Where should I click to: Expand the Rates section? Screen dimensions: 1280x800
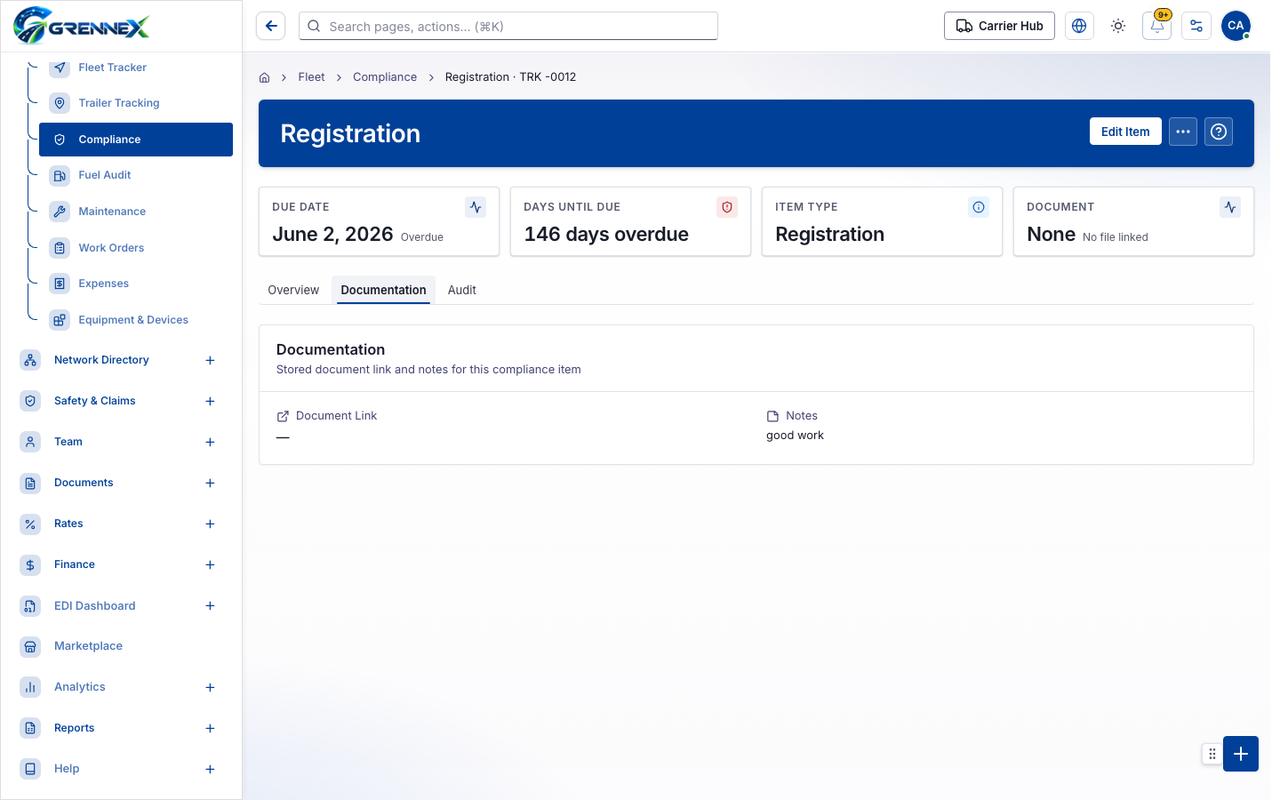(210, 524)
